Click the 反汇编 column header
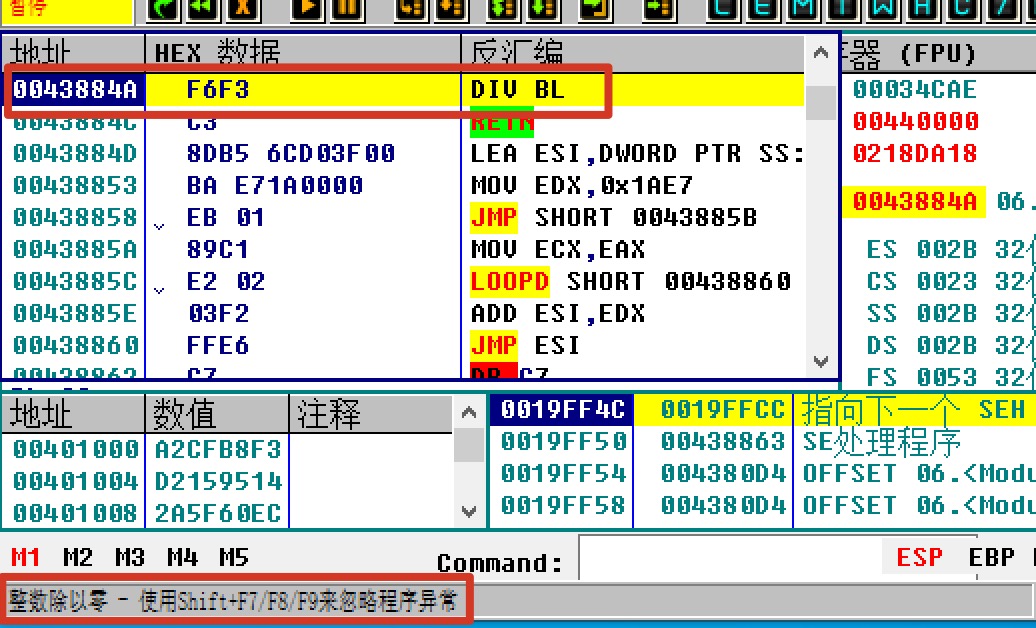Screen dimensions: 1036x628 pyautogui.click(x=632, y=53)
